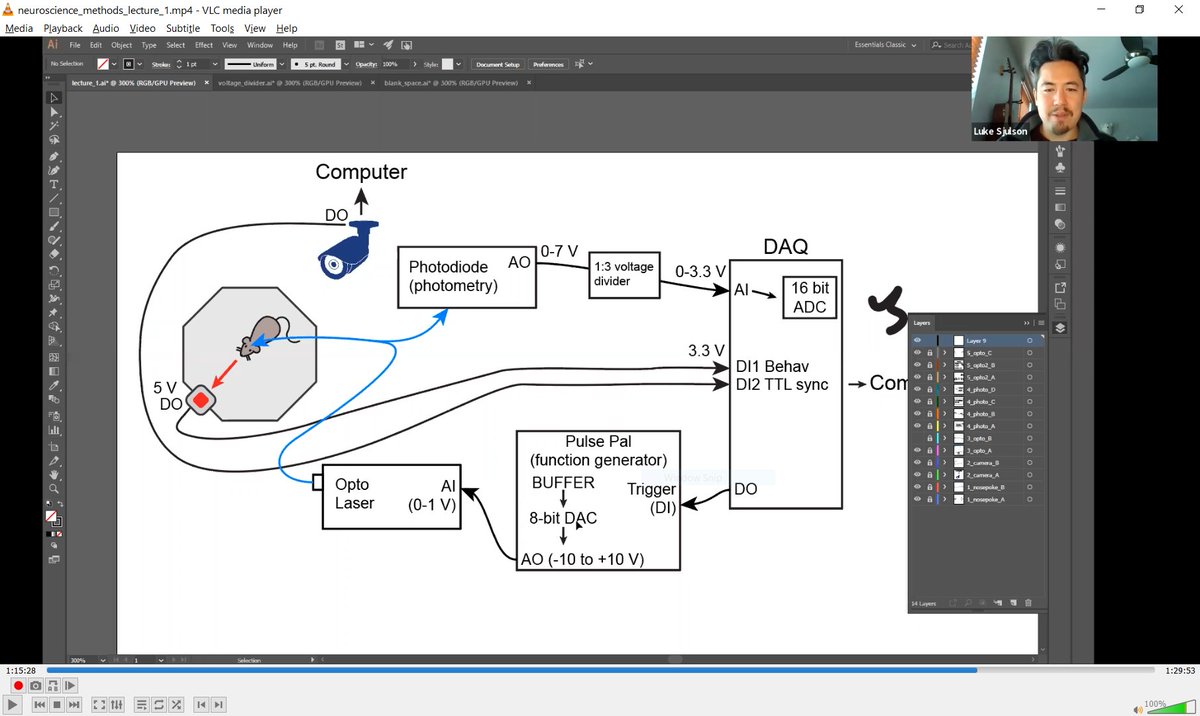The width and height of the screenshot is (1200, 716).
Task: Take a snapshot with VLC camera icon
Action: coord(35,686)
